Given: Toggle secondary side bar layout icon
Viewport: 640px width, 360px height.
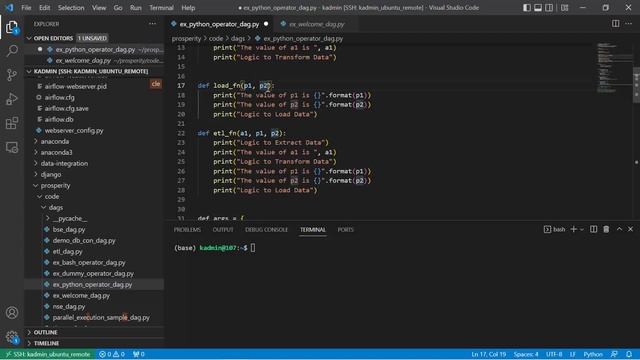Looking at the screenshot, I should click(x=549, y=8).
